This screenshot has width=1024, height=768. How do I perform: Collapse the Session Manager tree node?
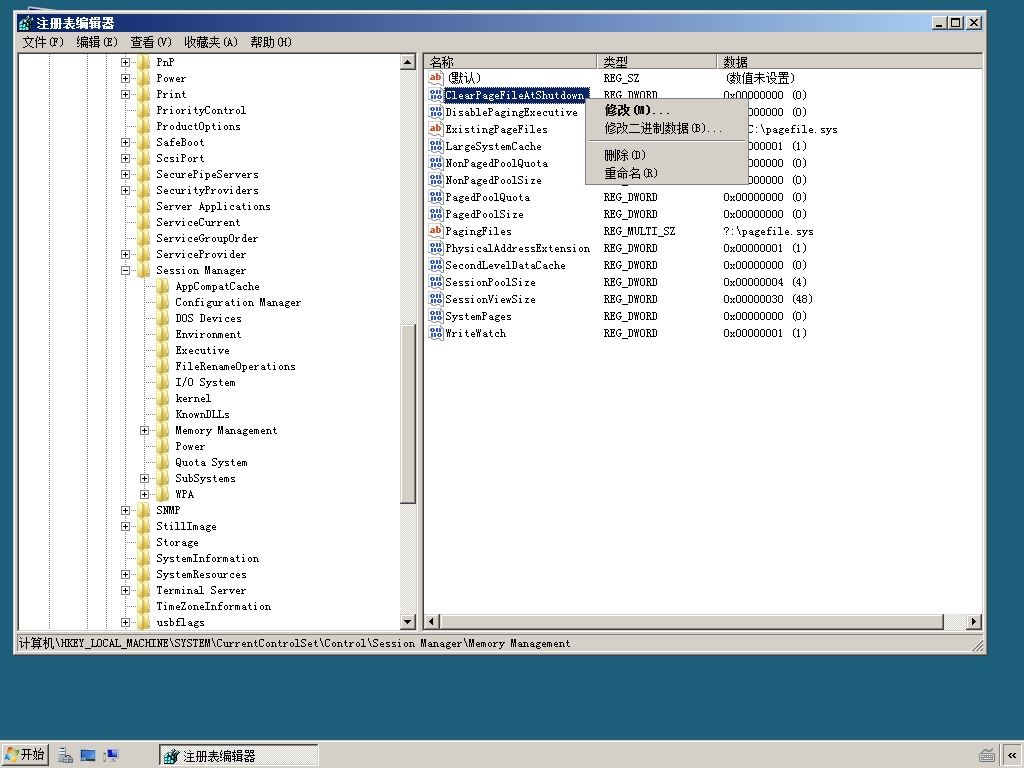coord(125,270)
